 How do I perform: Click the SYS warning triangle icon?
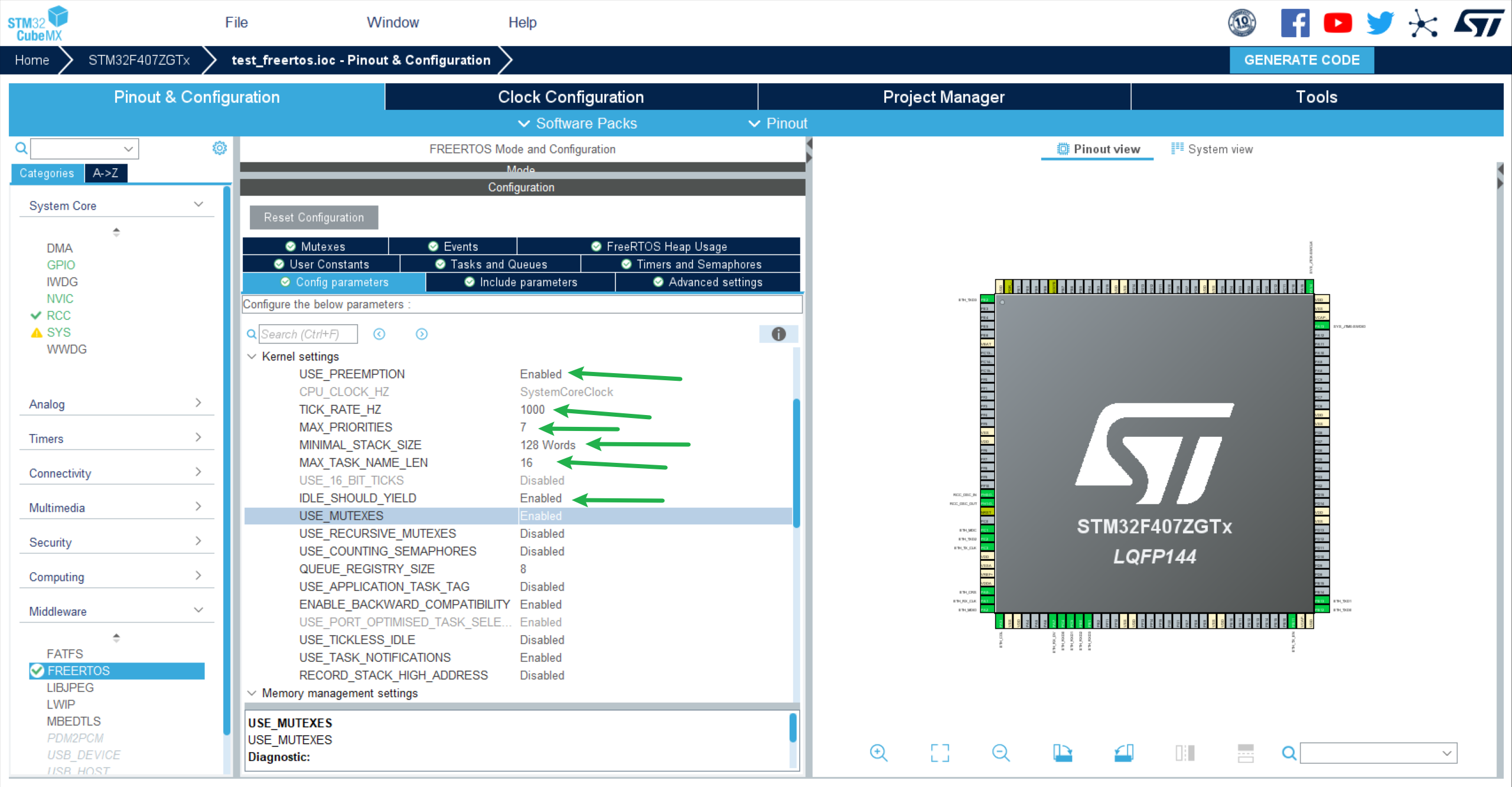pos(37,332)
